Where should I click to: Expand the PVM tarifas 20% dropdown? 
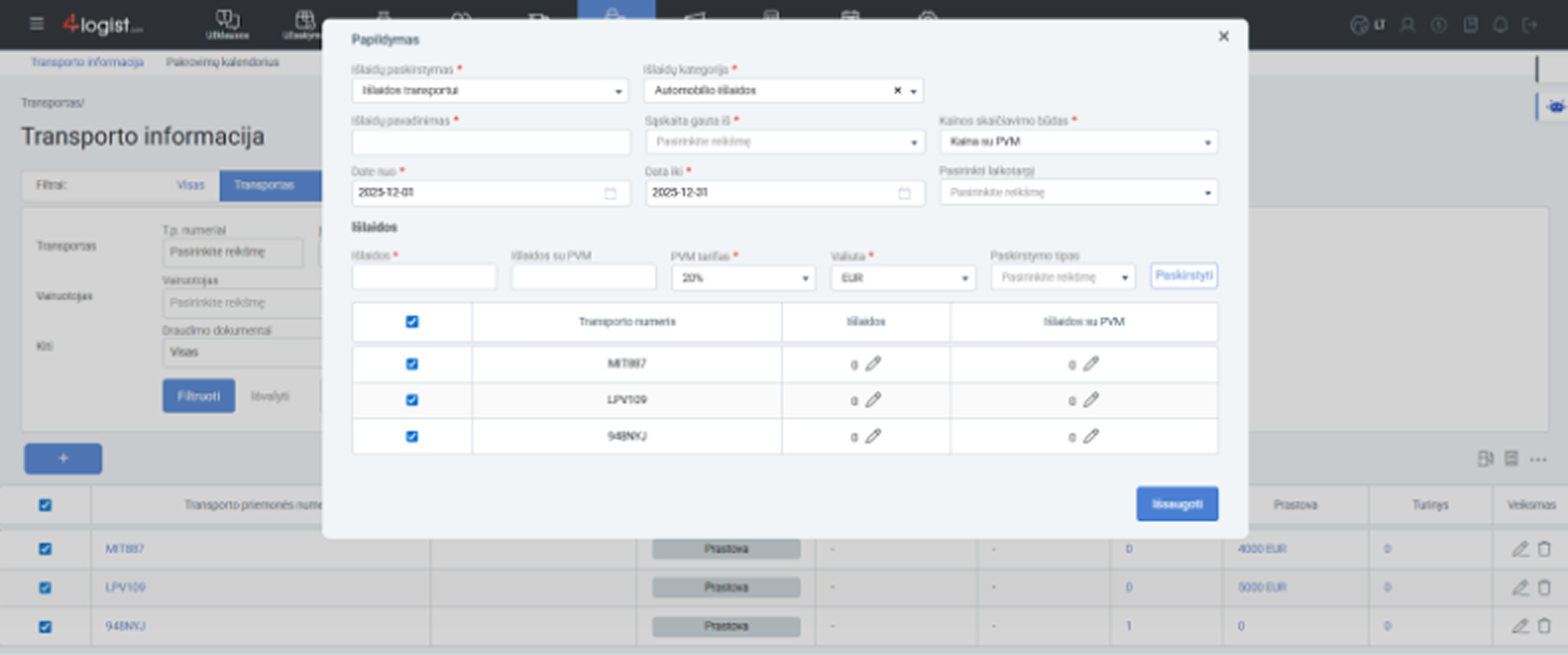point(742,278)
